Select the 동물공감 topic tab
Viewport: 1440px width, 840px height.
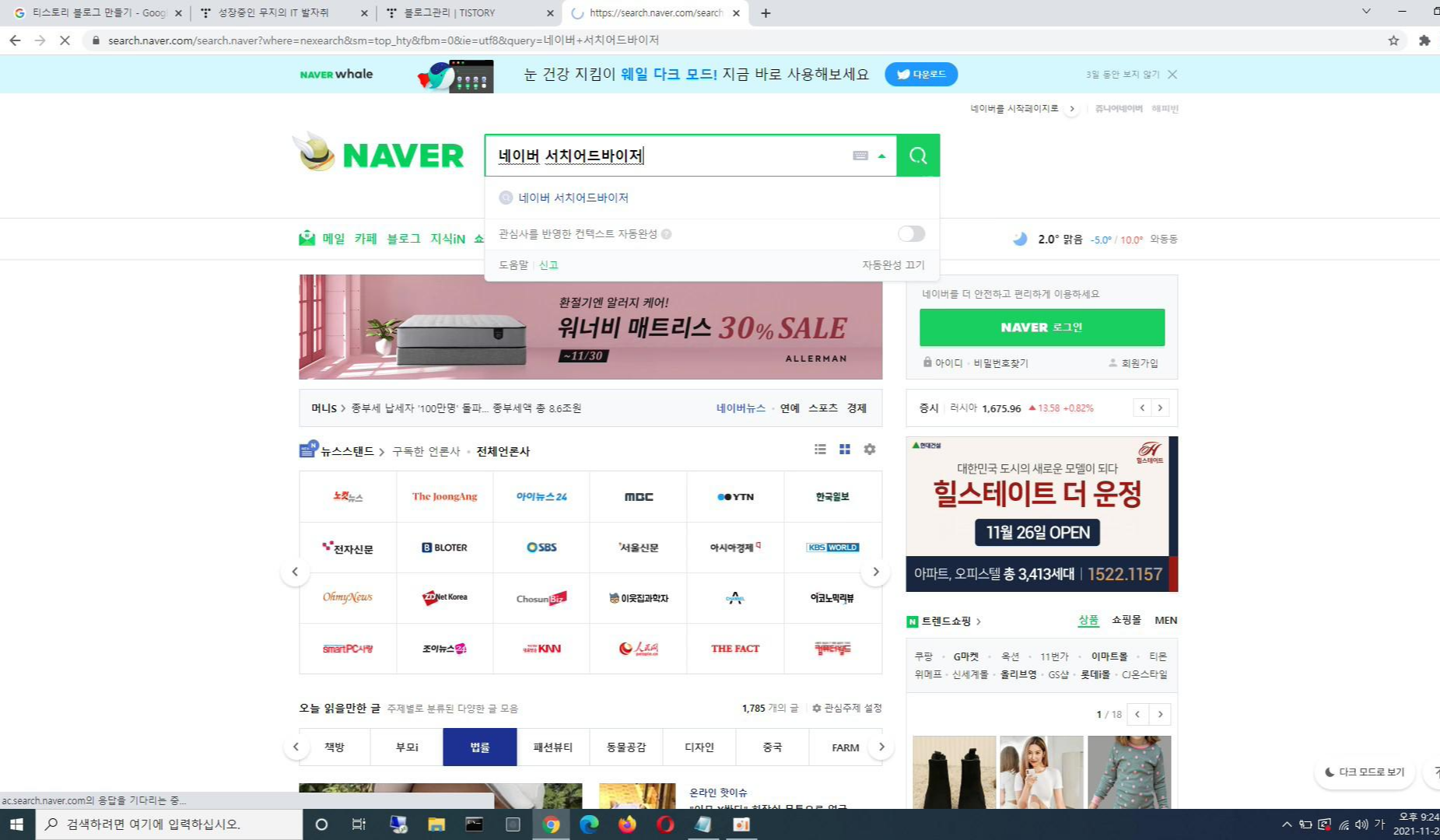(626, 747)
